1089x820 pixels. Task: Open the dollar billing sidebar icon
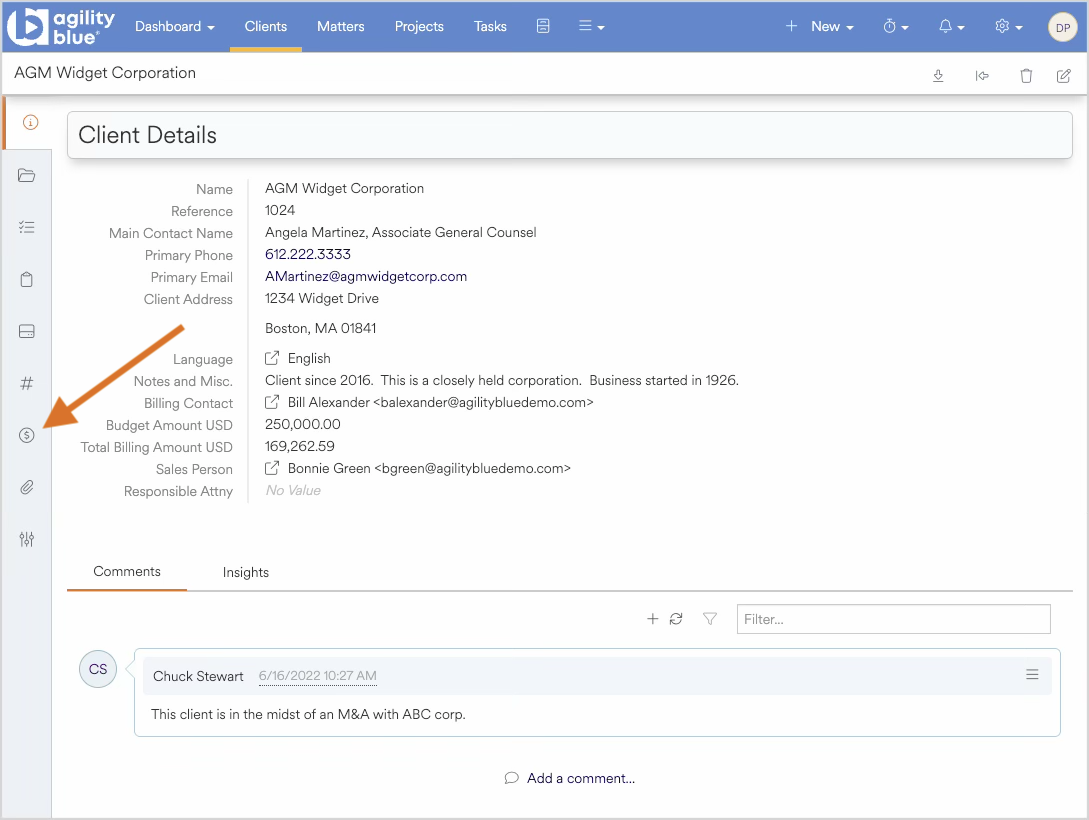pos(26,435)
